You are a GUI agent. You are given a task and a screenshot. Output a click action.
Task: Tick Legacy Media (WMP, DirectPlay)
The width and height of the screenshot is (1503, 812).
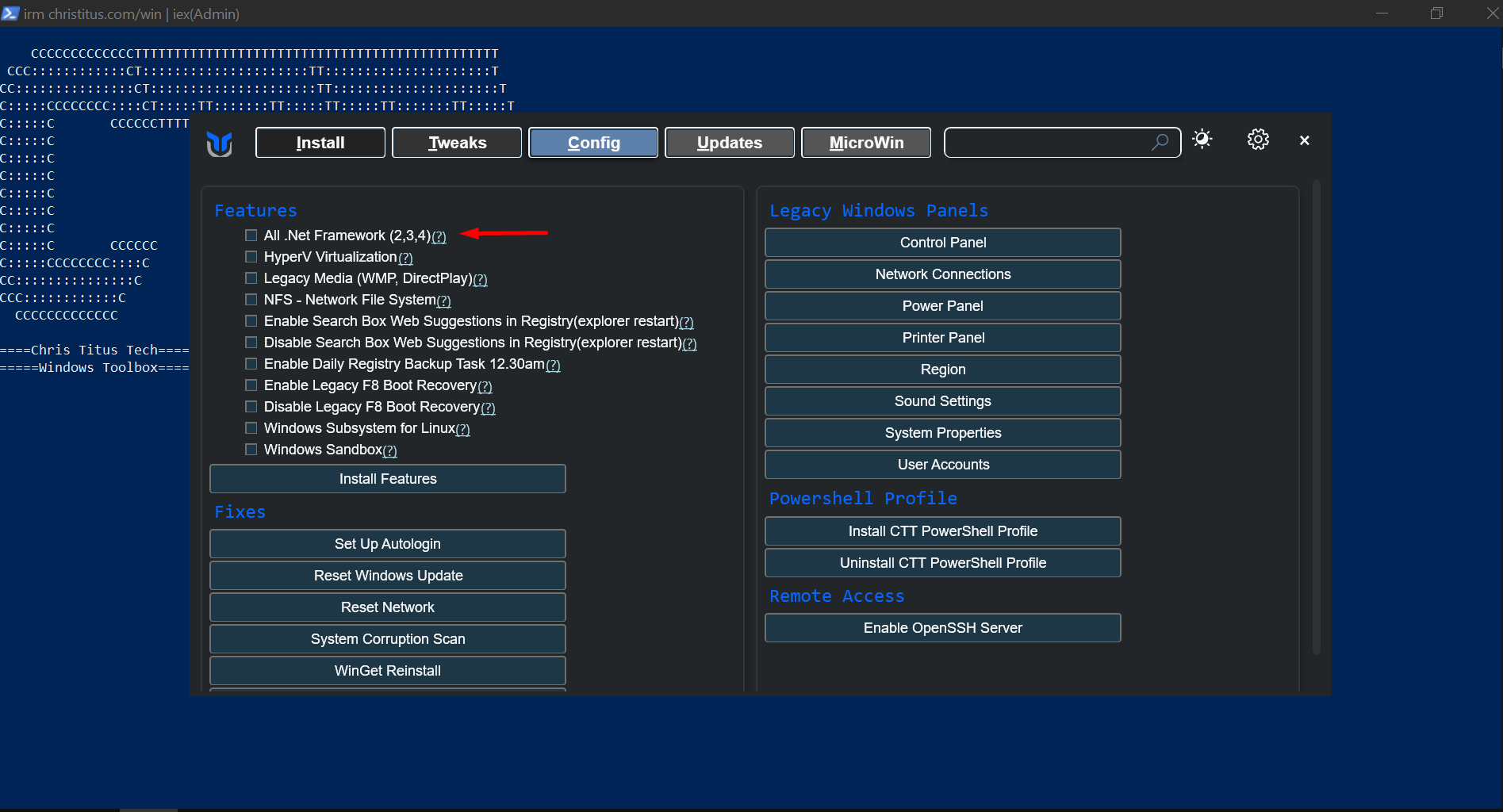[x=251, y=278]
